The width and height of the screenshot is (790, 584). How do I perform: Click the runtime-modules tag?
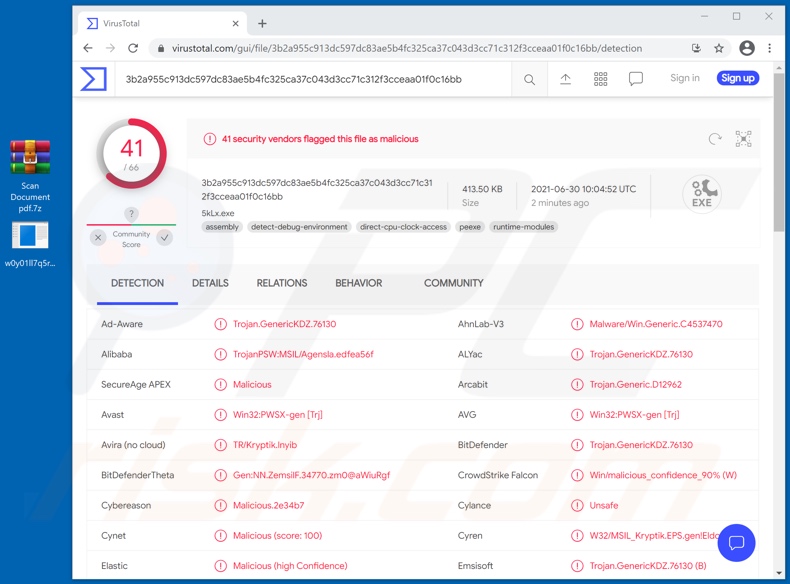point(523,227)
